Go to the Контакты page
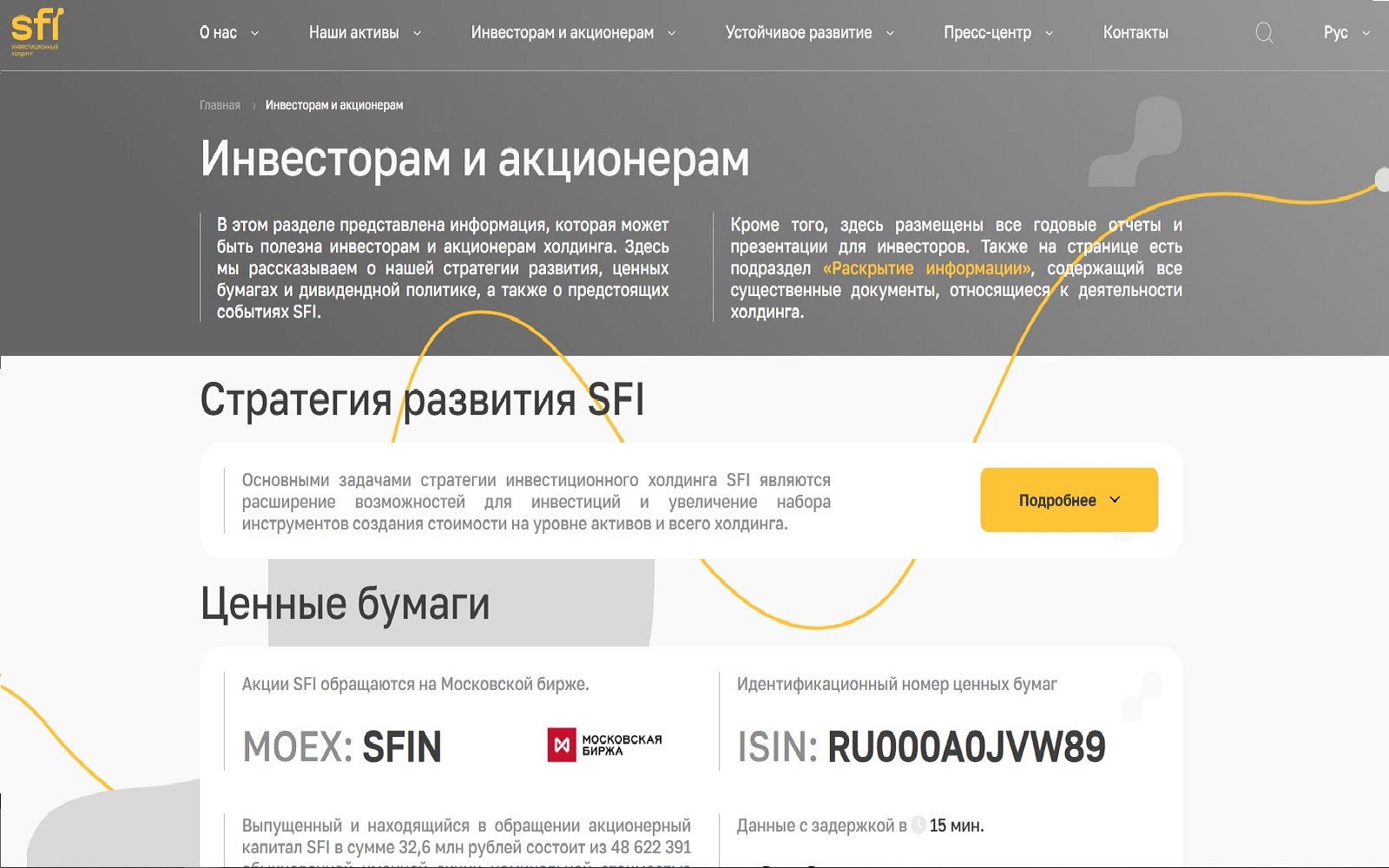This screenshot has height=868, width=1389. tap(1136, 33)
